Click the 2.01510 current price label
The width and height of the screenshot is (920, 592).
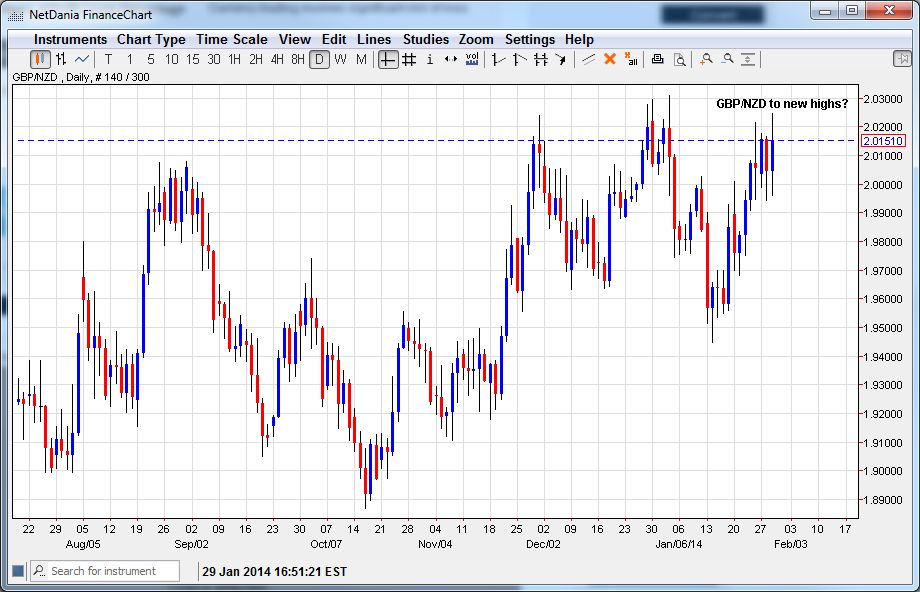883,141
